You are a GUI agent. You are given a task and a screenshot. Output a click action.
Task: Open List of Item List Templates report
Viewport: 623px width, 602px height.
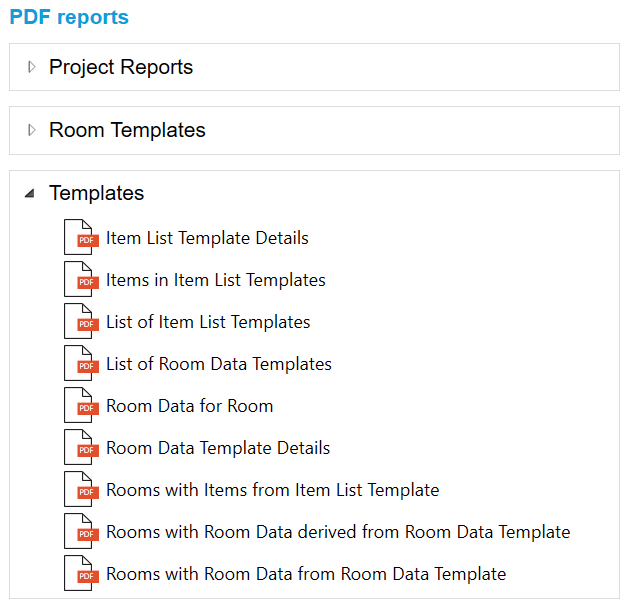pos(208,322)
